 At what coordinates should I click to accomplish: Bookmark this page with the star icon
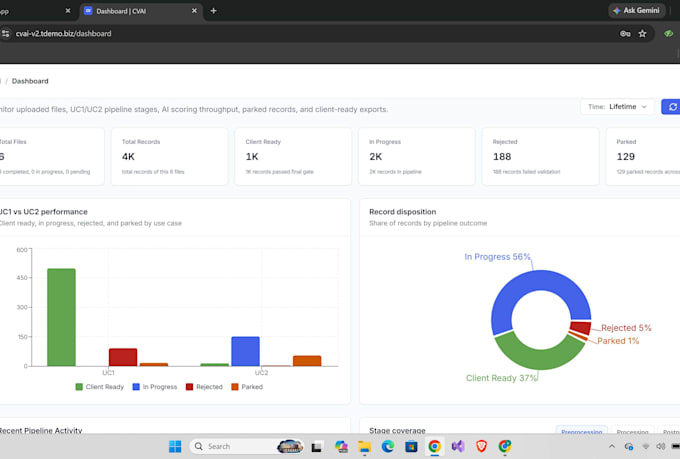point(642,33)
